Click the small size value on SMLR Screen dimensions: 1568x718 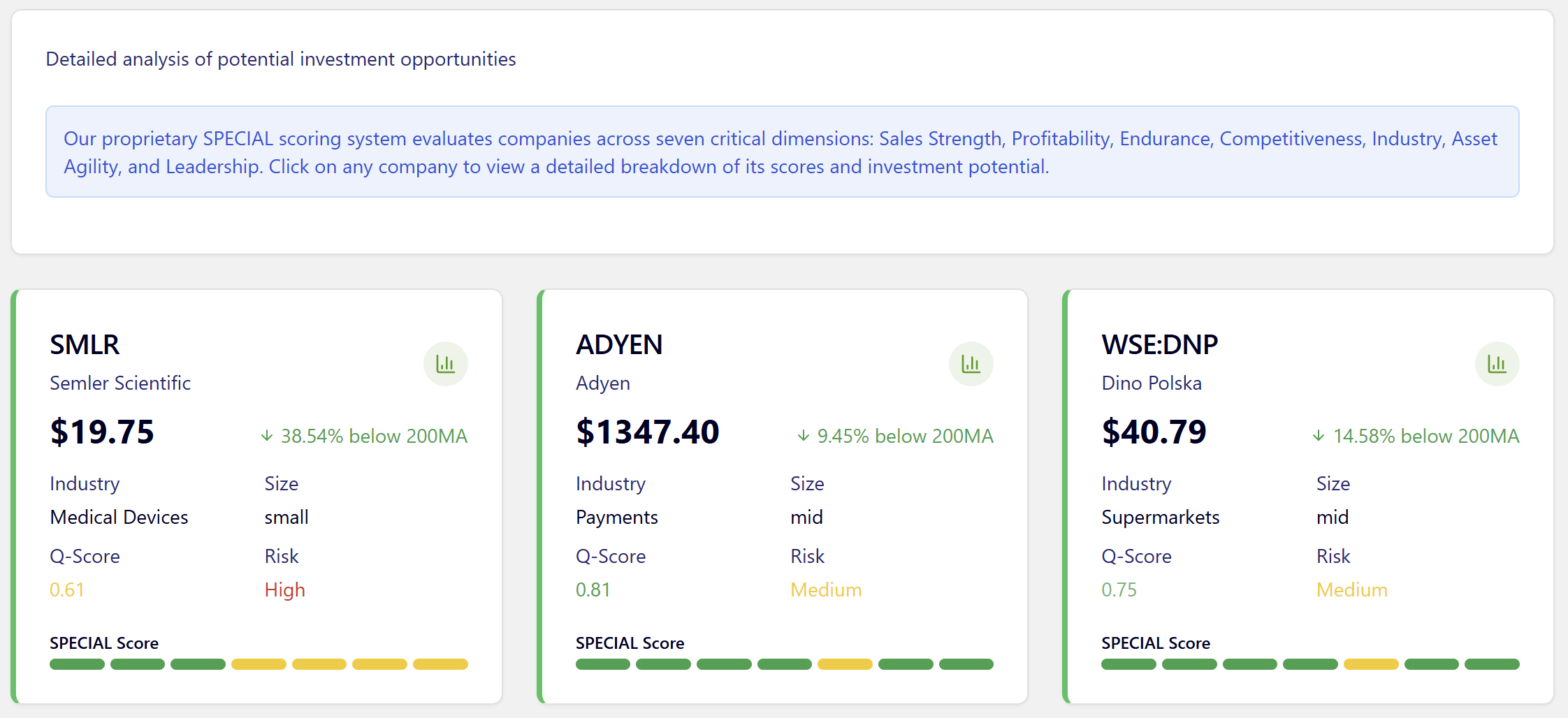[286, 517]
